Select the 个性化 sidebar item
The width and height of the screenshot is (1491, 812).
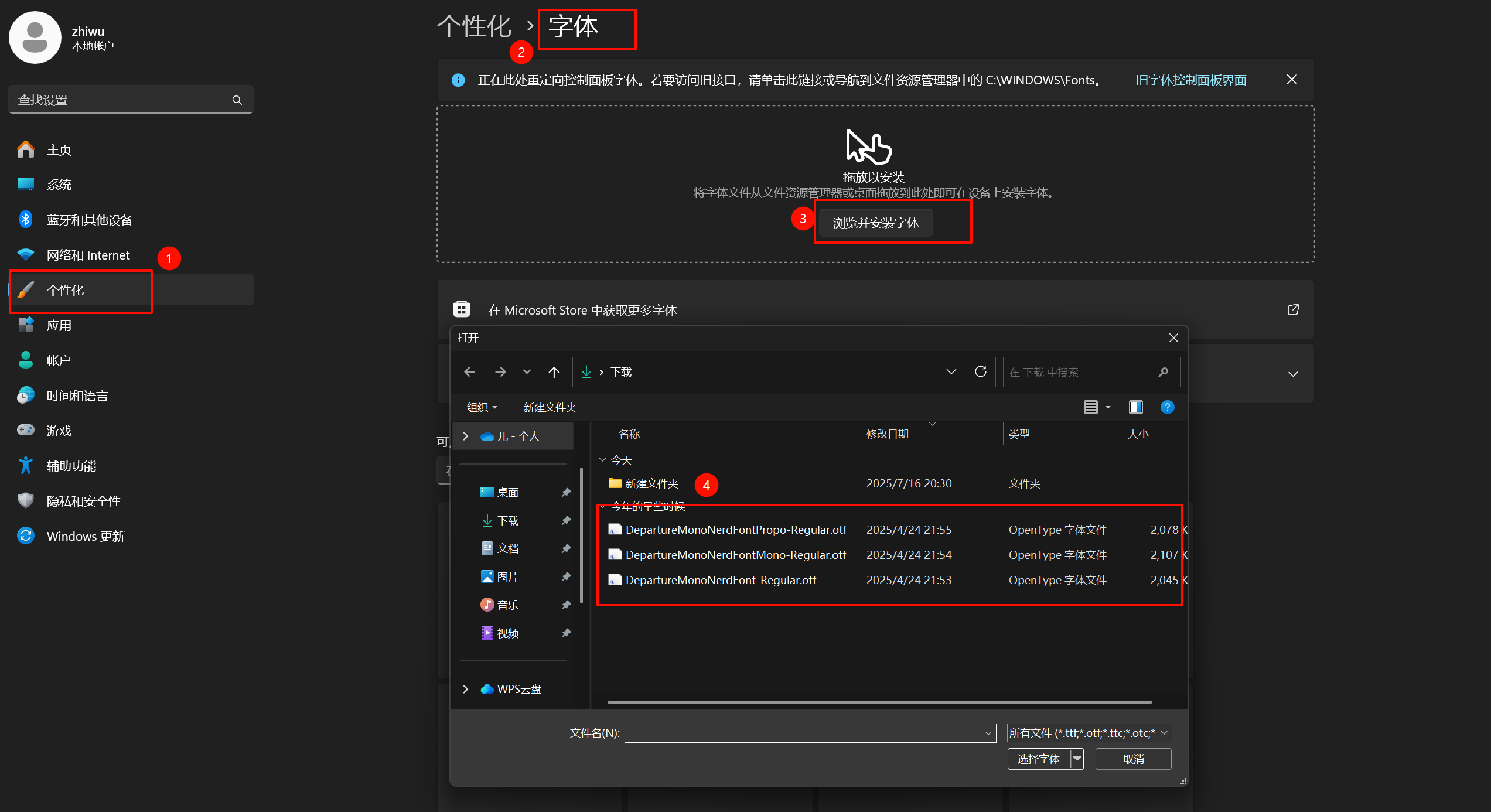[131, 290]
